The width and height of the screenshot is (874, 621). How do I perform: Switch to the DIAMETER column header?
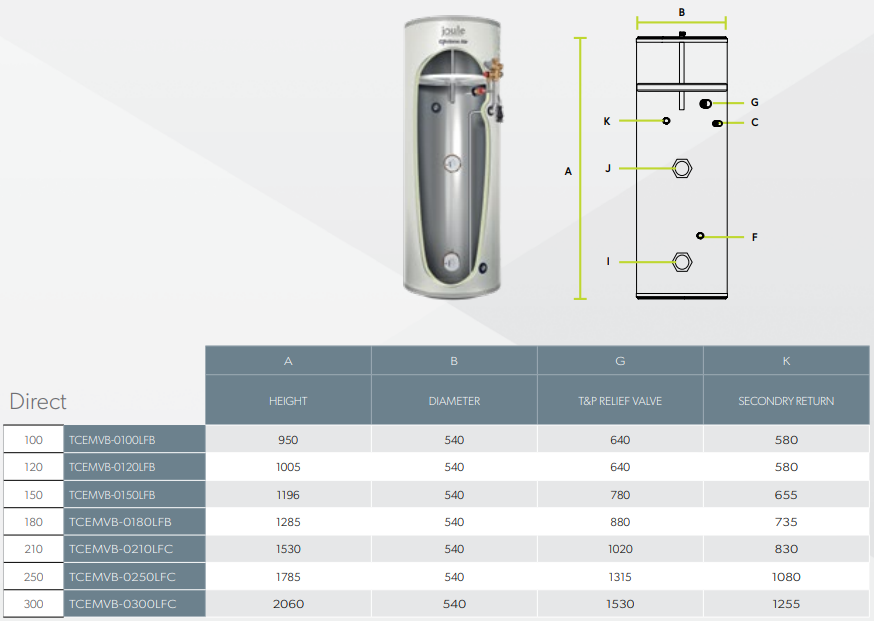[x=454, y=400]
